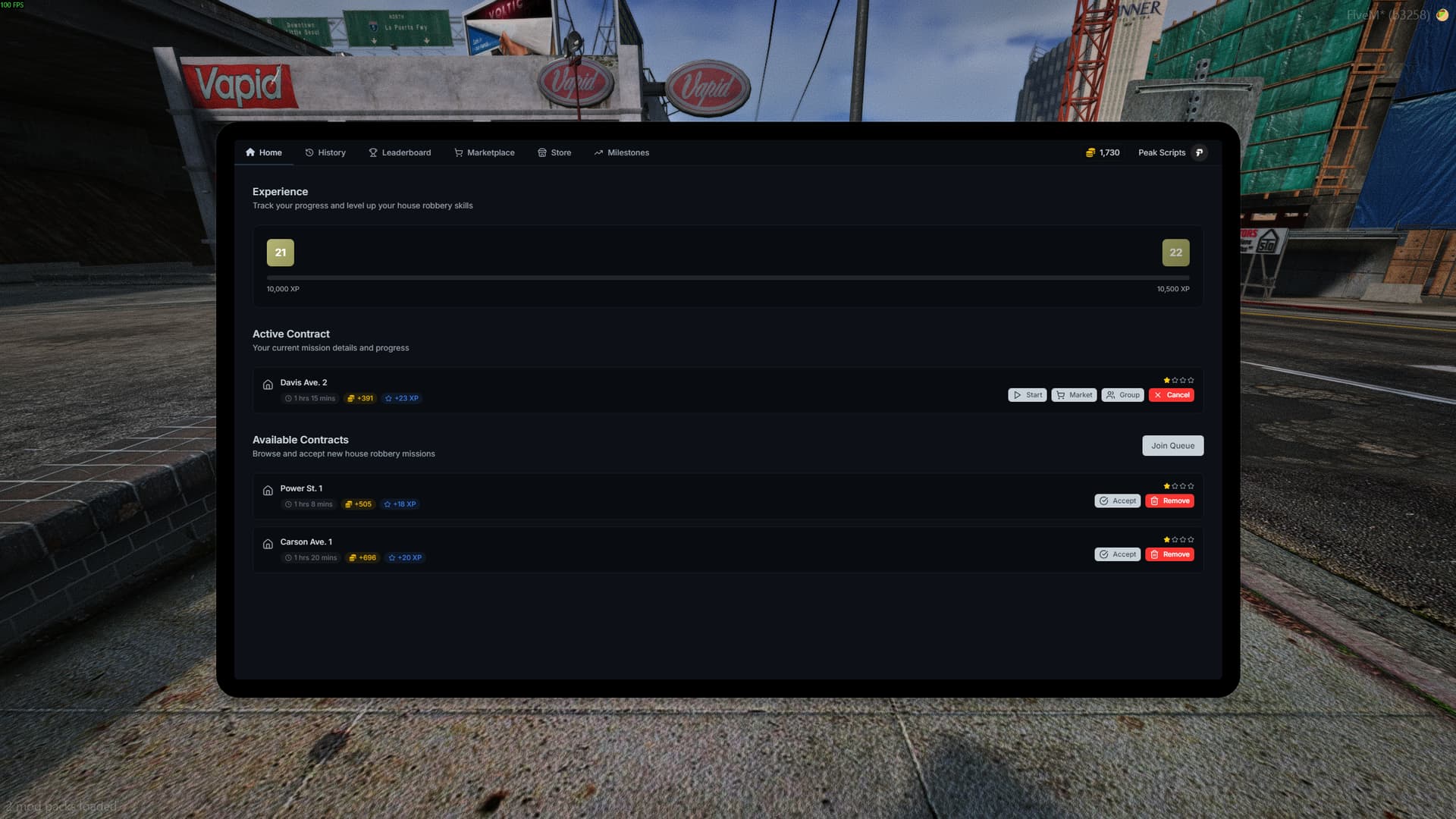
Task: Cancel the Davis Ave. 2 contract
Action: click(1171, 395)
